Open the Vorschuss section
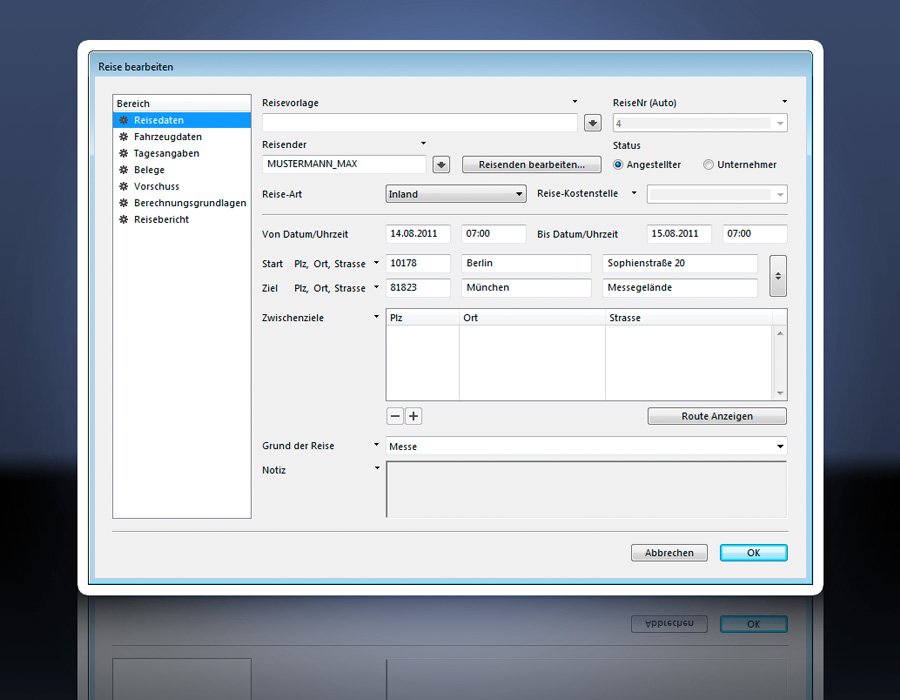 pyautogui.click(x=156, y=186)
